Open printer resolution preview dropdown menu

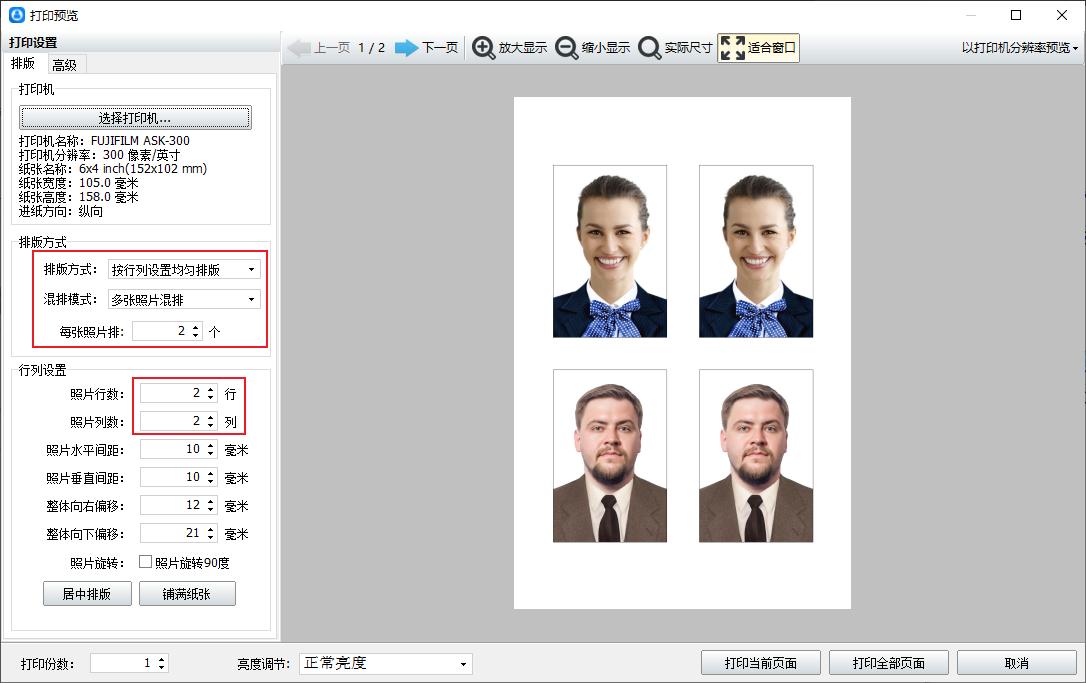pyautogui.click(x=1019, y=48)
